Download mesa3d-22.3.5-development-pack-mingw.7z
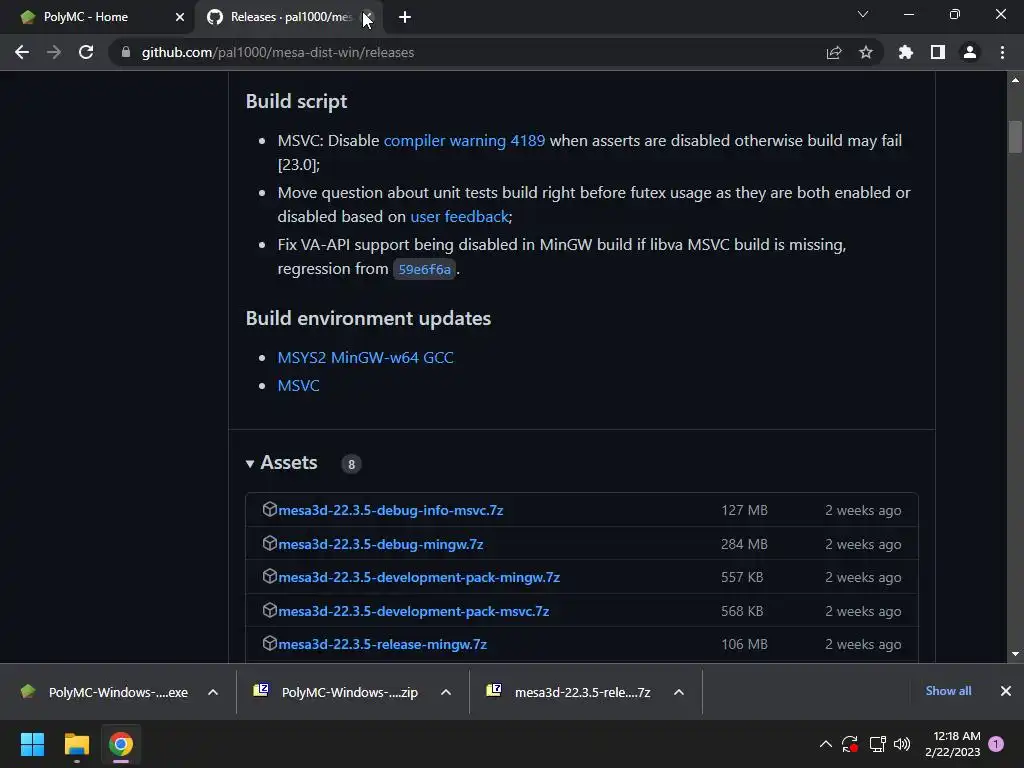Screen dimensions: 1024x768 tap(419, 577)
